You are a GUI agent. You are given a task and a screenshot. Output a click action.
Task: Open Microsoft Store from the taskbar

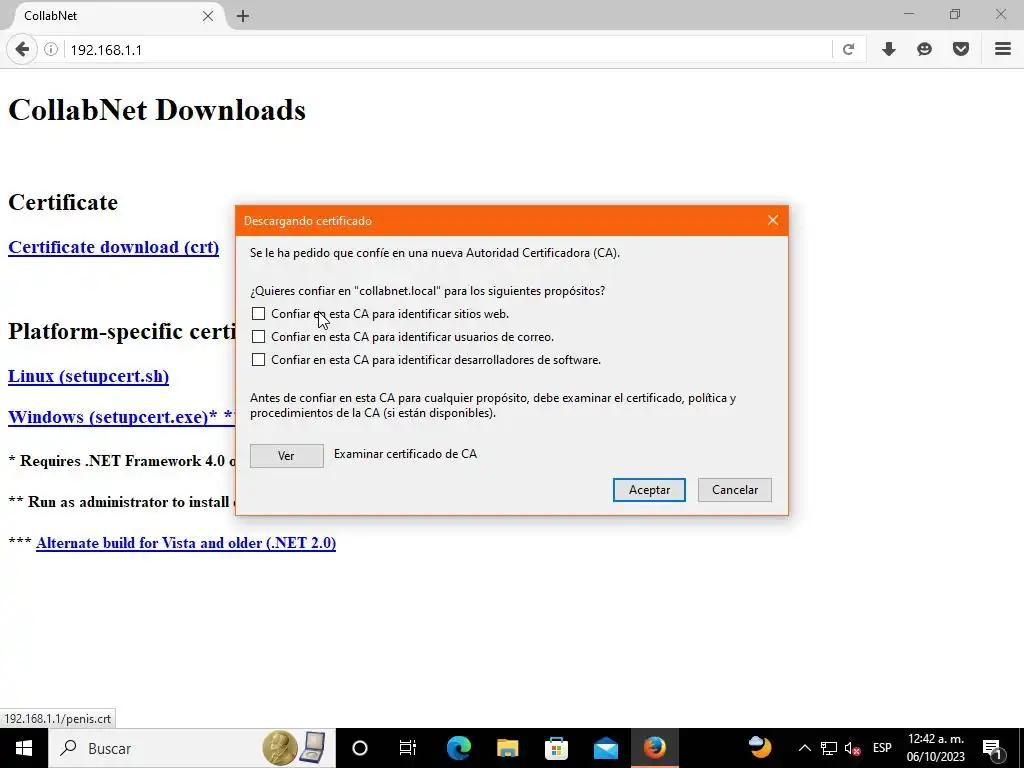(x=556, y=748)
